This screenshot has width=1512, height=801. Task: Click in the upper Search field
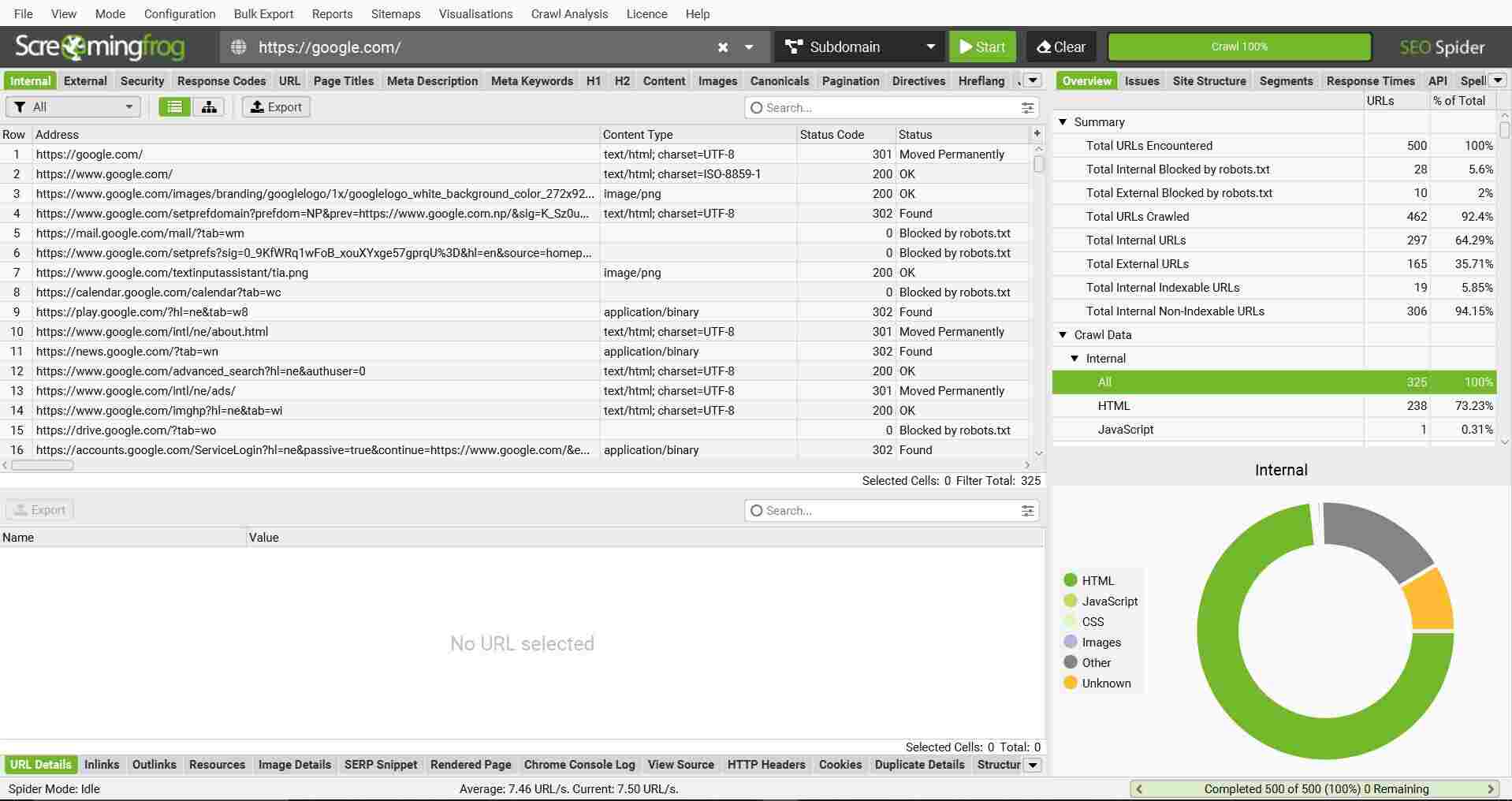point(891,108)
